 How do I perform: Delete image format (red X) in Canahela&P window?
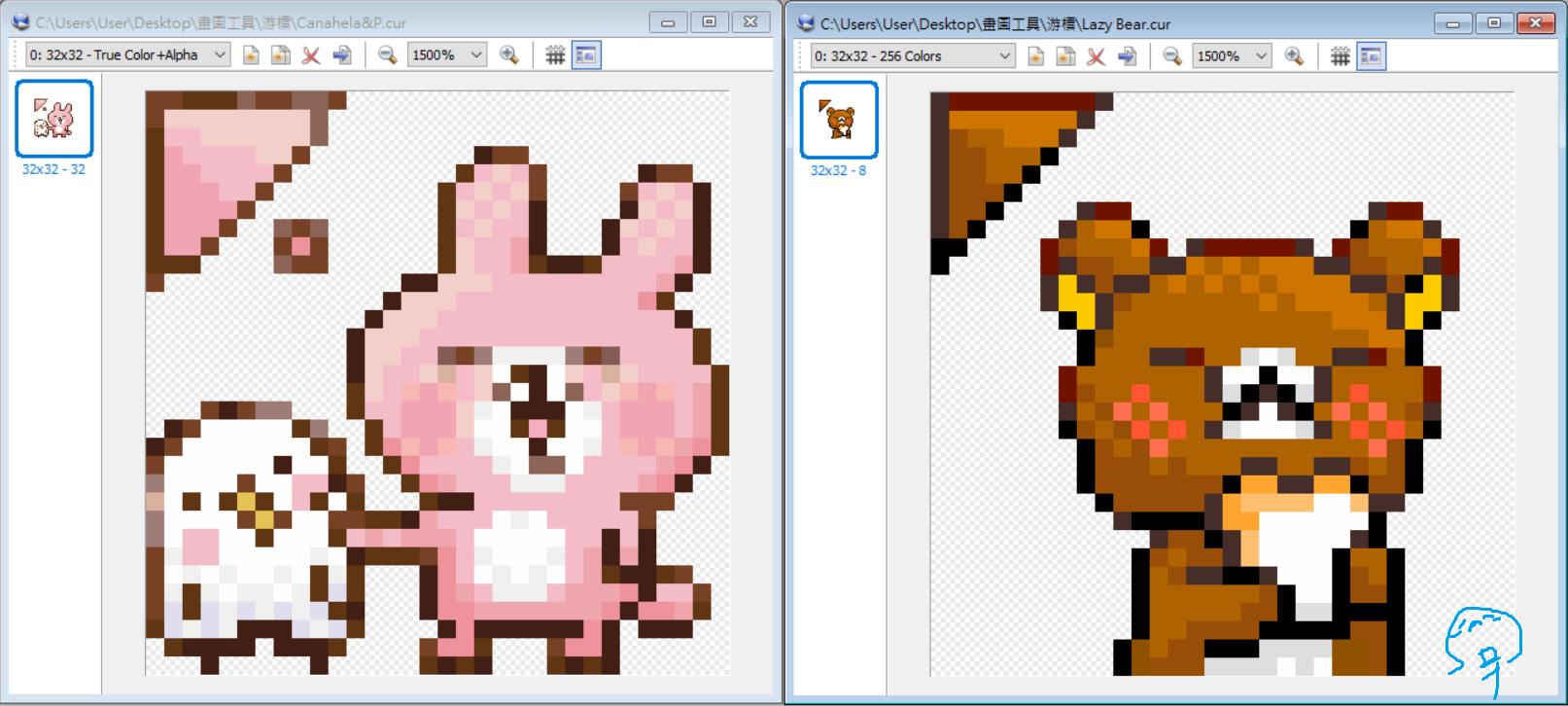tap(311, 55)
